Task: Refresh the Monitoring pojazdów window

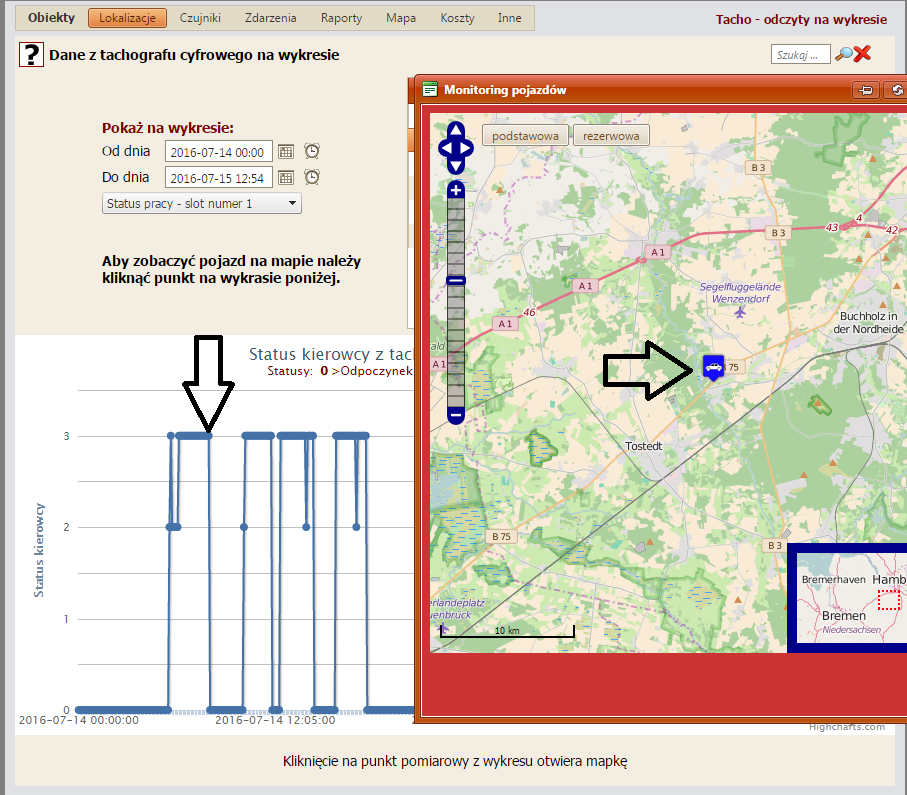Action: pos(897,90)
